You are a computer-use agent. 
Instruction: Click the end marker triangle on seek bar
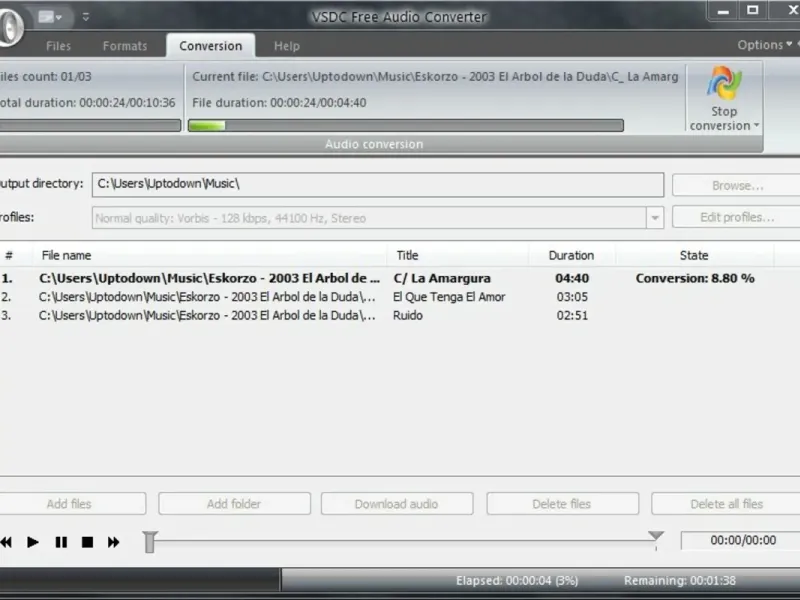tap(656, 536)
